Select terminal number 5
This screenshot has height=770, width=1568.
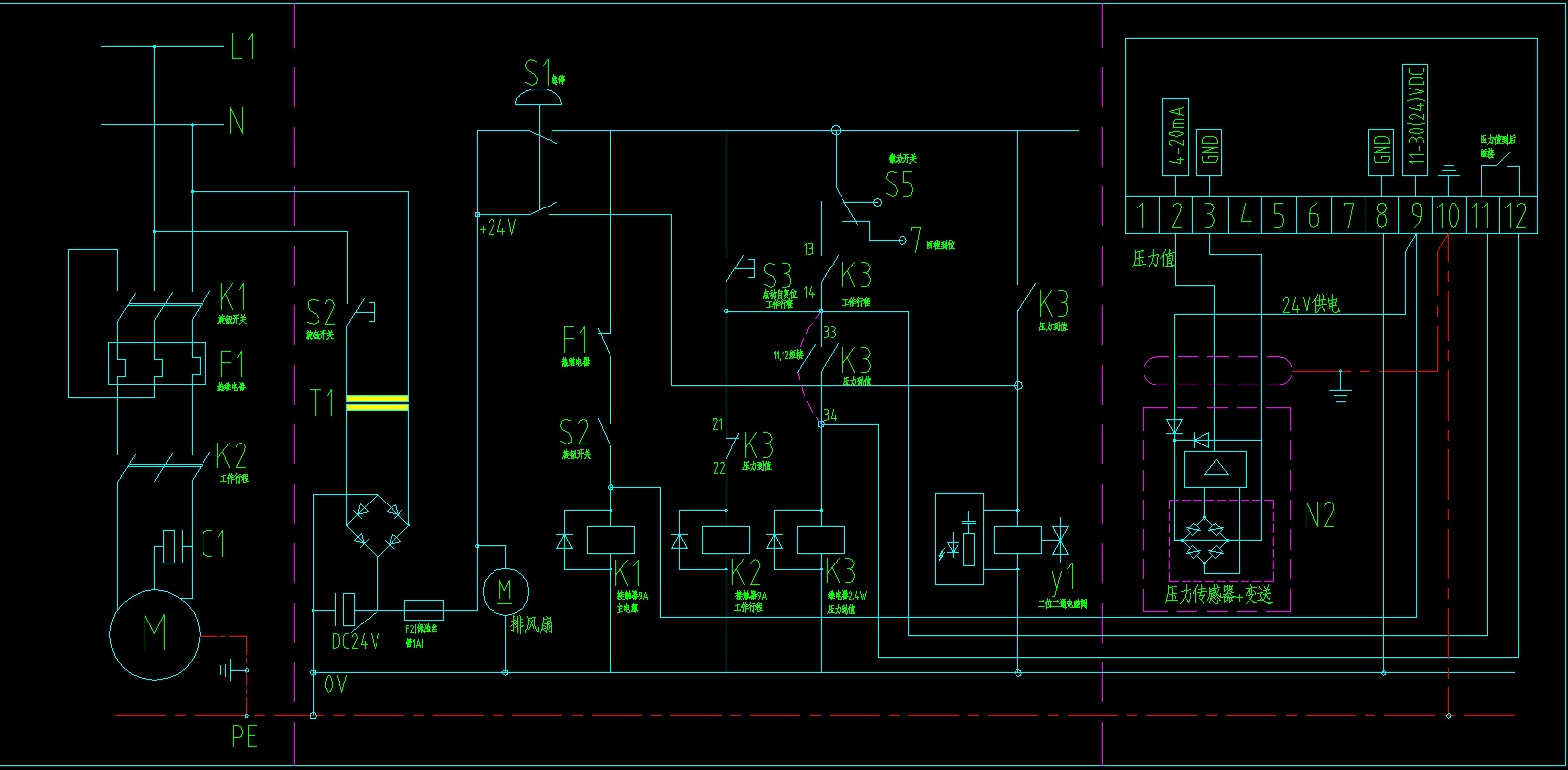pyautogui.click(x=1278, y=215)
